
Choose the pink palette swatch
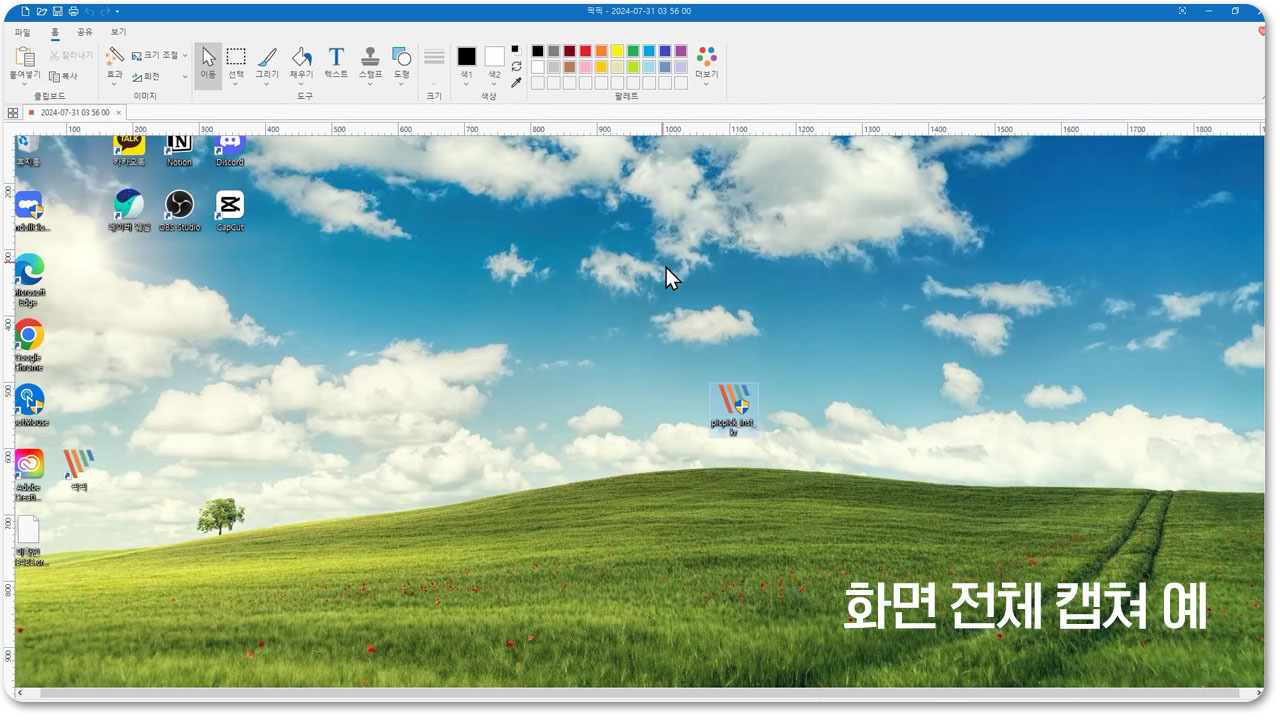pos(585,67)
